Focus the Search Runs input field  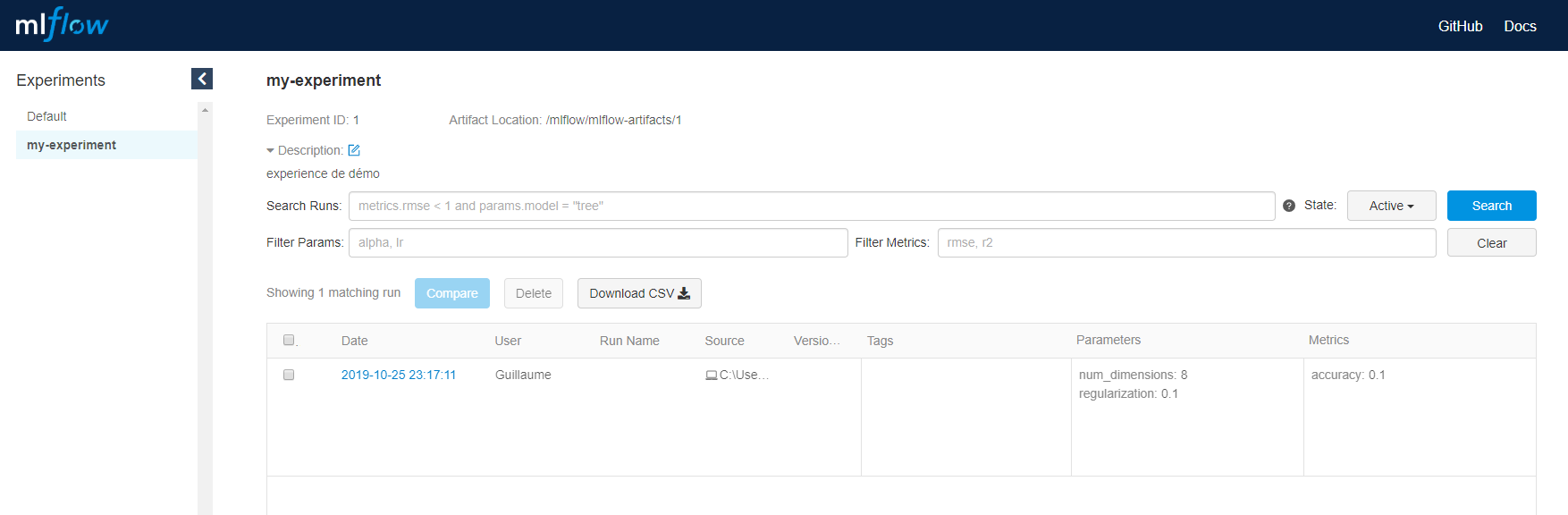click(811, 206)
